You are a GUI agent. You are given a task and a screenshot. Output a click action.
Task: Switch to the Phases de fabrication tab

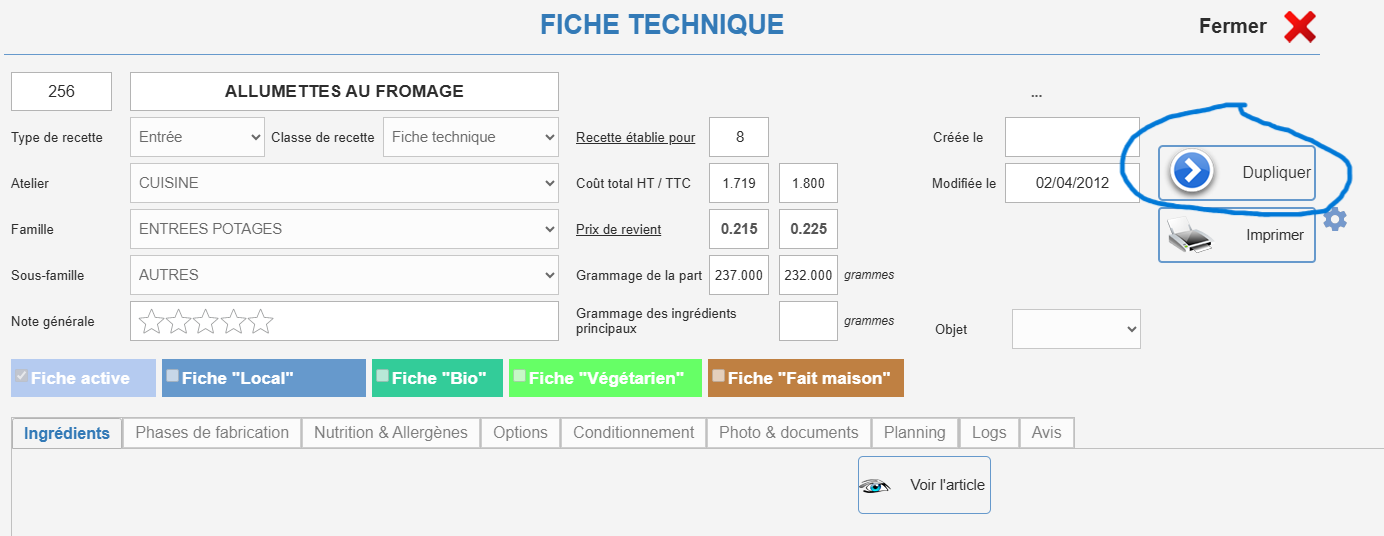coord(212,433)
